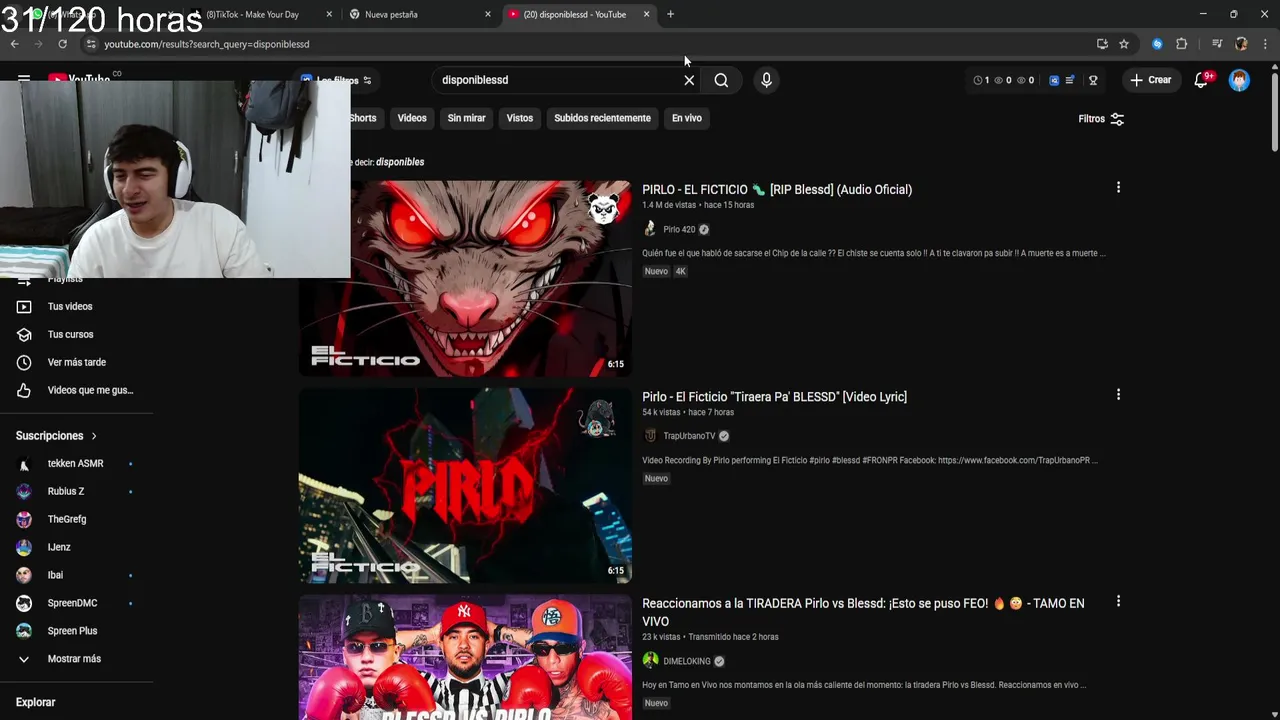Open Ver más tarde playlist
Screen dimensions: 1280x720
[76, 362]
